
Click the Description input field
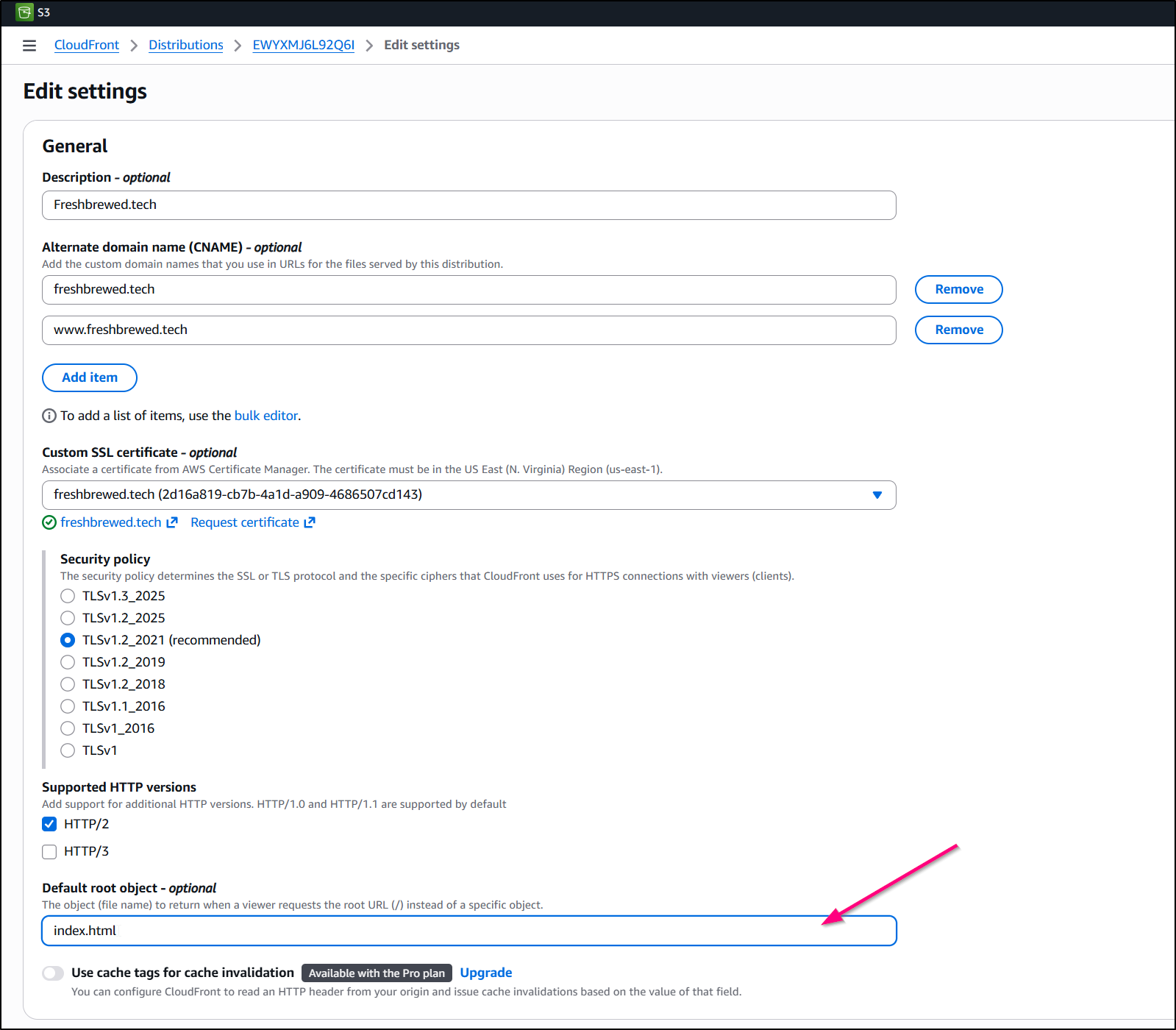[x=469, y=205]
